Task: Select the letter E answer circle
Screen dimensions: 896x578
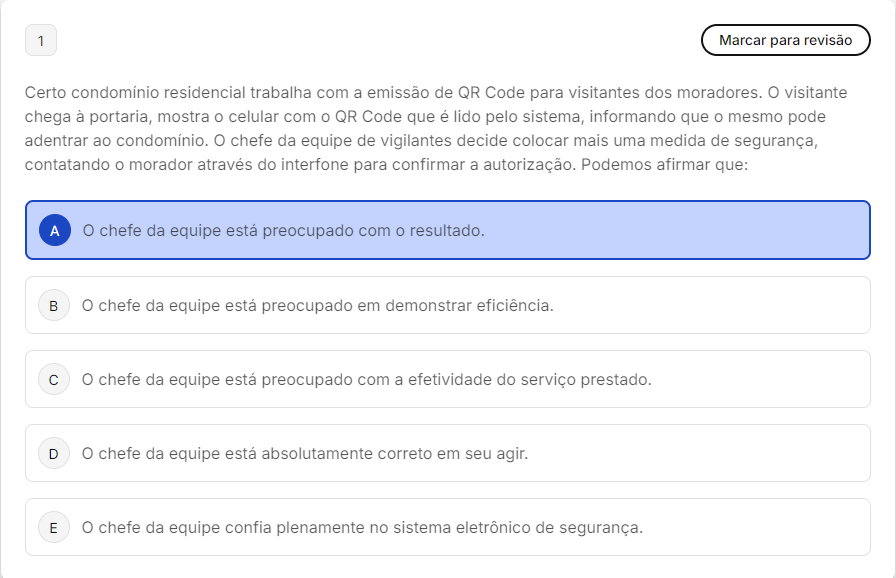Action: pyautogui.click(x=54, y=527)
